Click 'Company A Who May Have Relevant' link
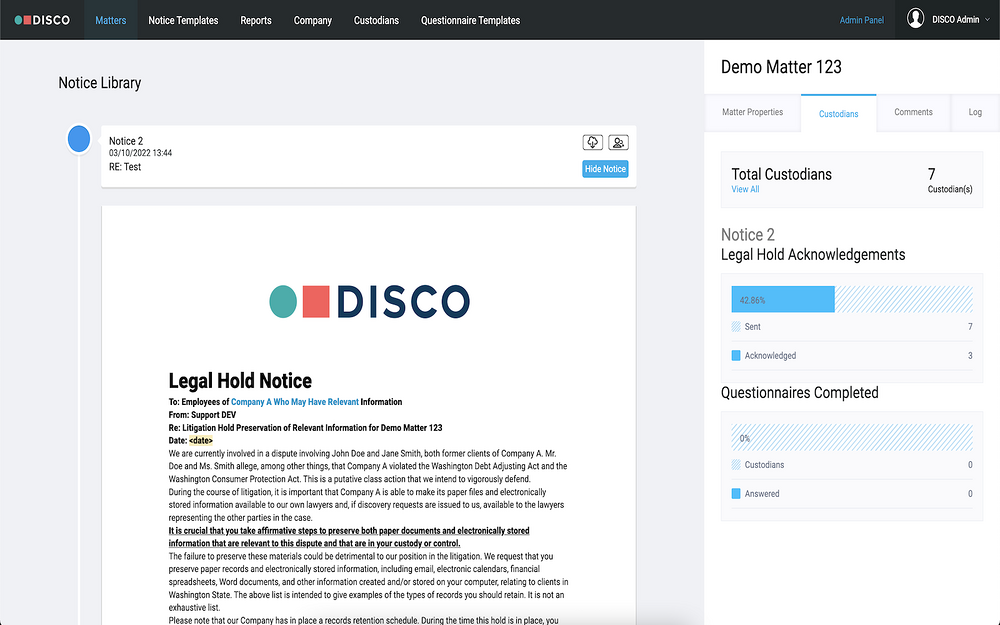 click(295, 402)
